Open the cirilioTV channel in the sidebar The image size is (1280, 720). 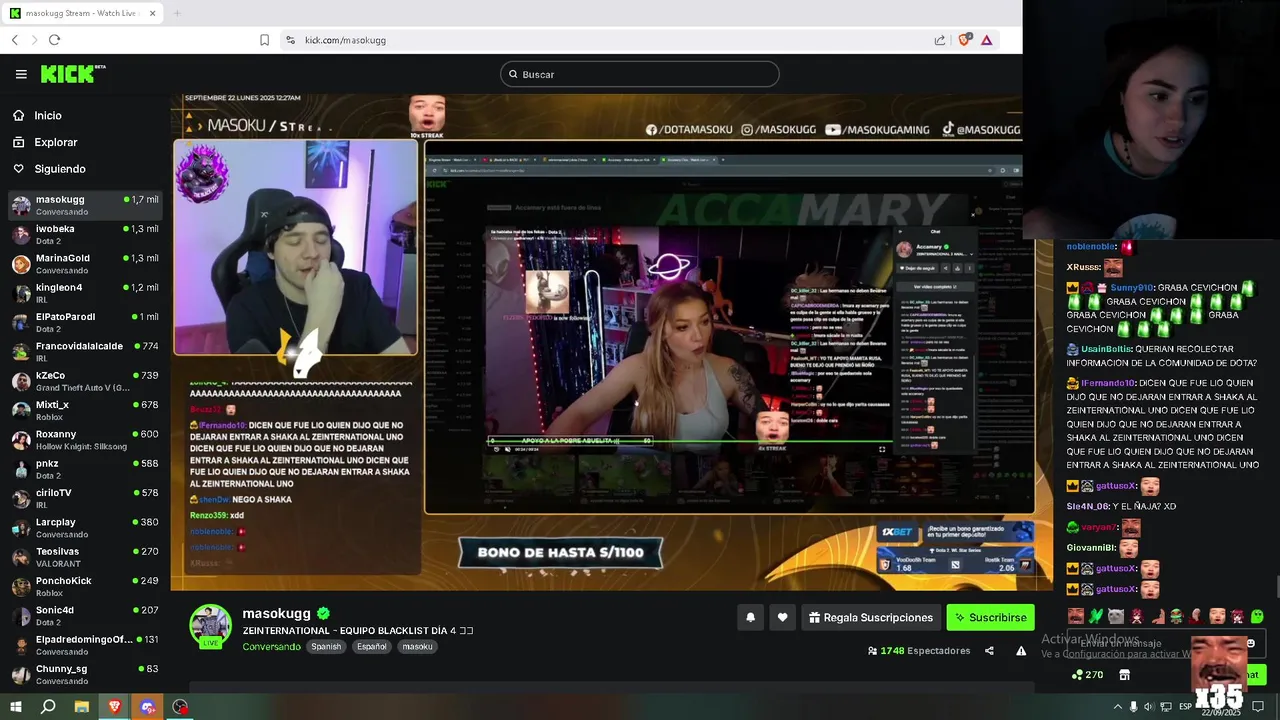85,498
